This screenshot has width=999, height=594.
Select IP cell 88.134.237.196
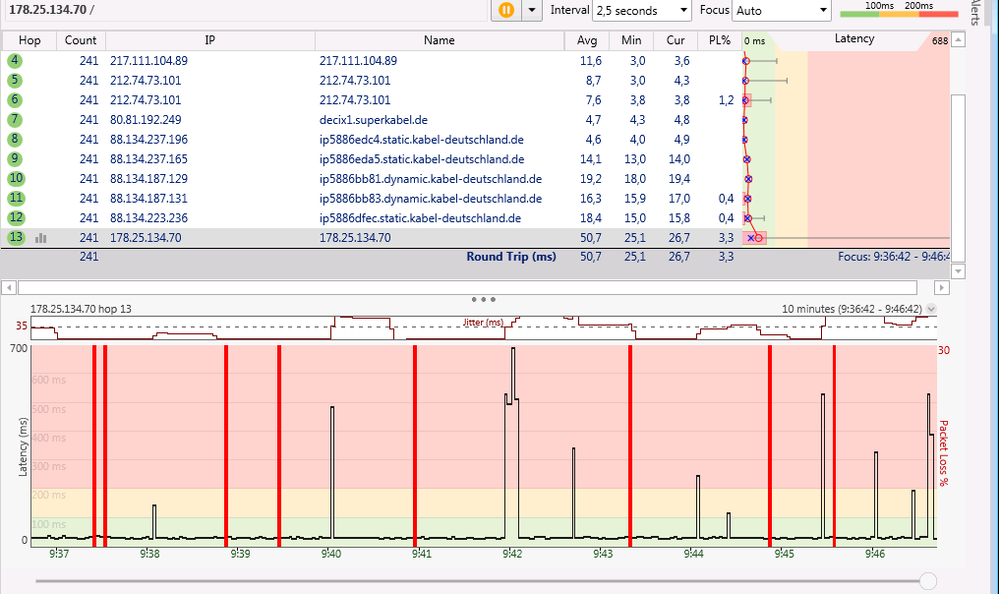click(x=148, y=140)
